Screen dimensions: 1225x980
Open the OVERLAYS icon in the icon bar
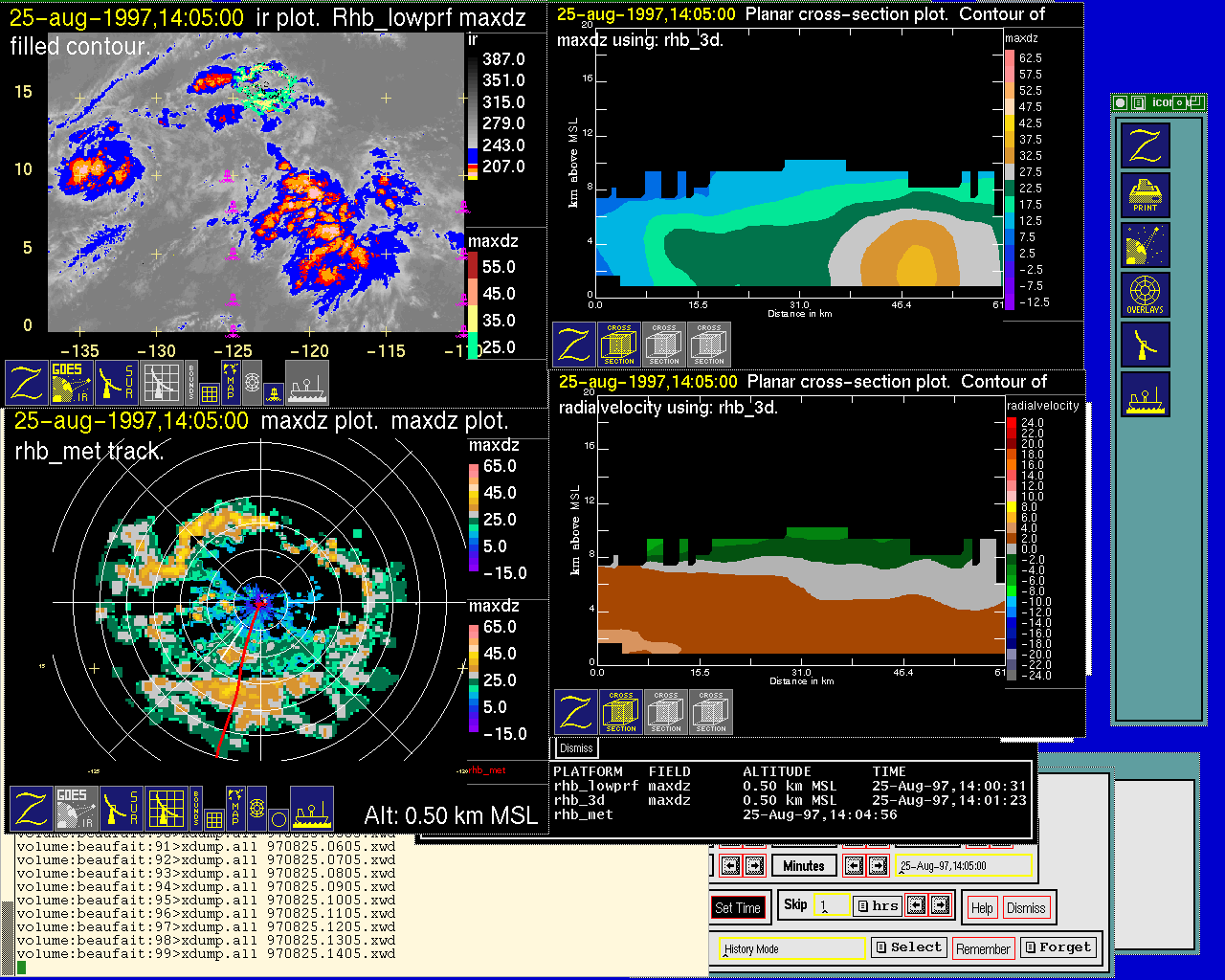coord(1145,296)
